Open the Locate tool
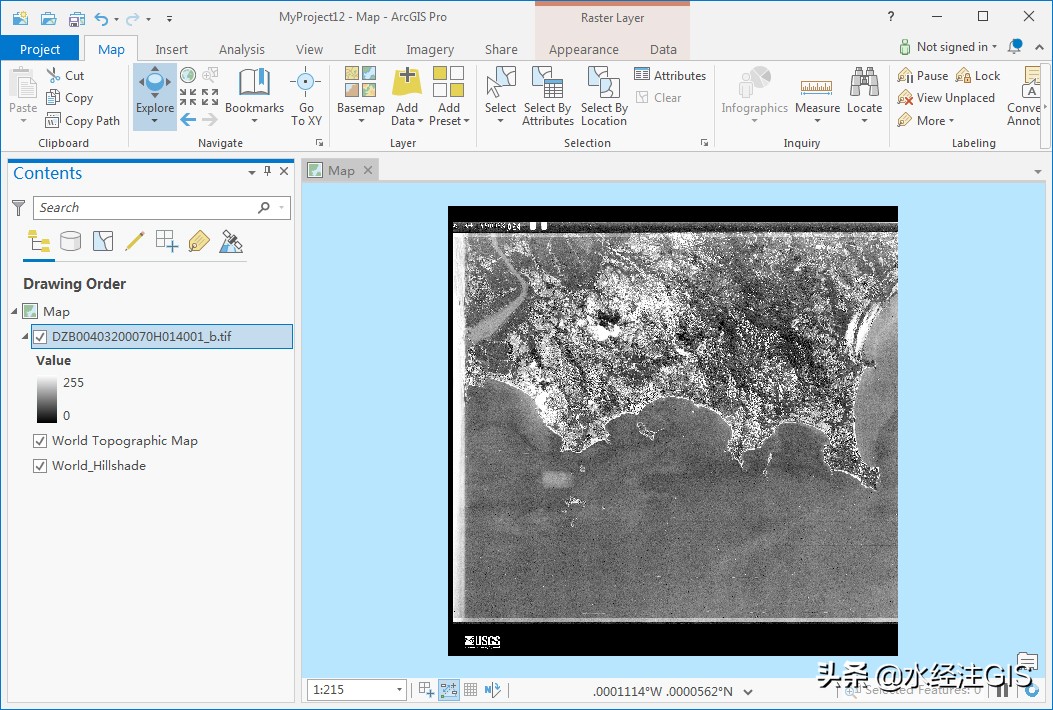 click(864, 95)
